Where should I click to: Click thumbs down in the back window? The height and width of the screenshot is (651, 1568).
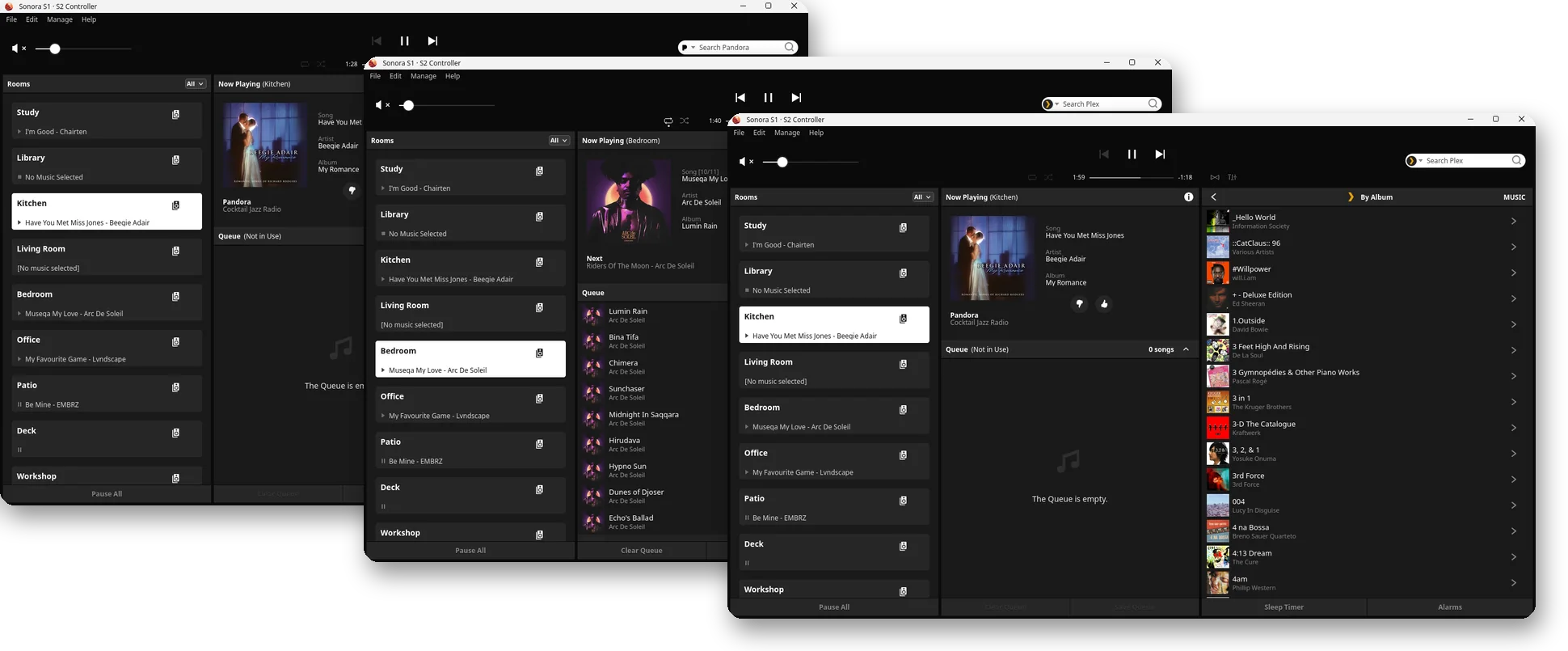pos(352,191)
